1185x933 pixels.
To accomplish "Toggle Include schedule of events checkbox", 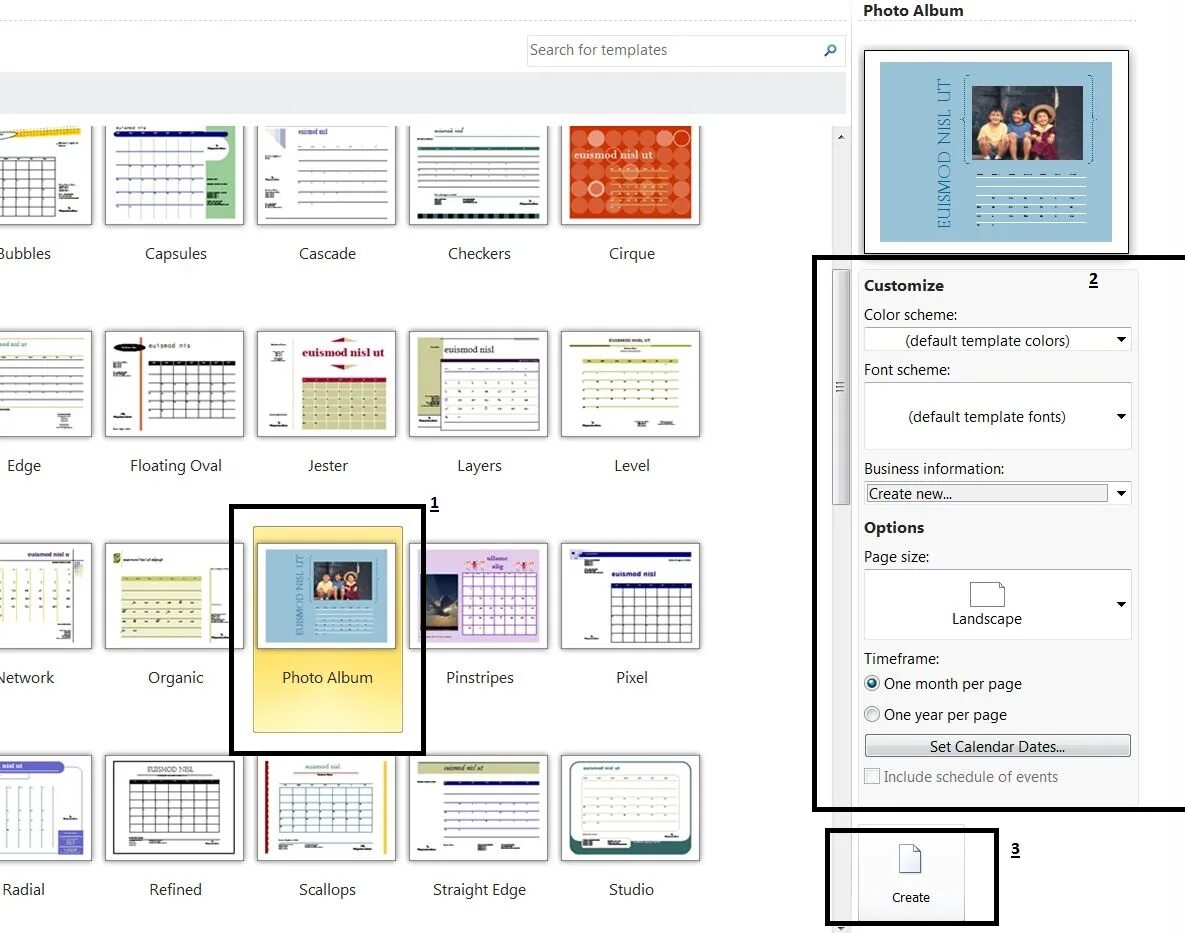I will 872,776.
